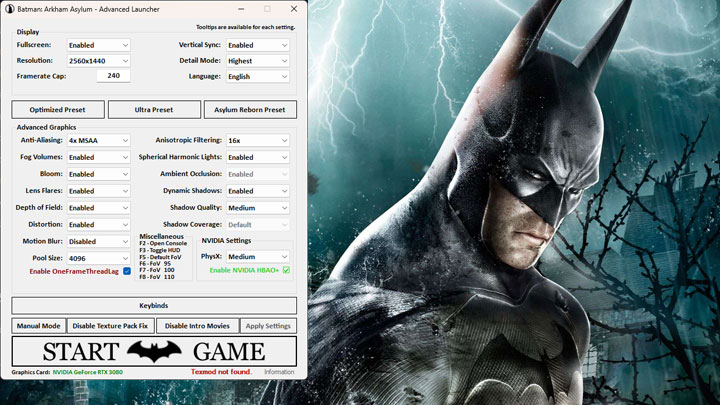Open the Anti-Aliasing dropdown
The height and width of the screenshot is (405, 720).
[x=99, y=140]
